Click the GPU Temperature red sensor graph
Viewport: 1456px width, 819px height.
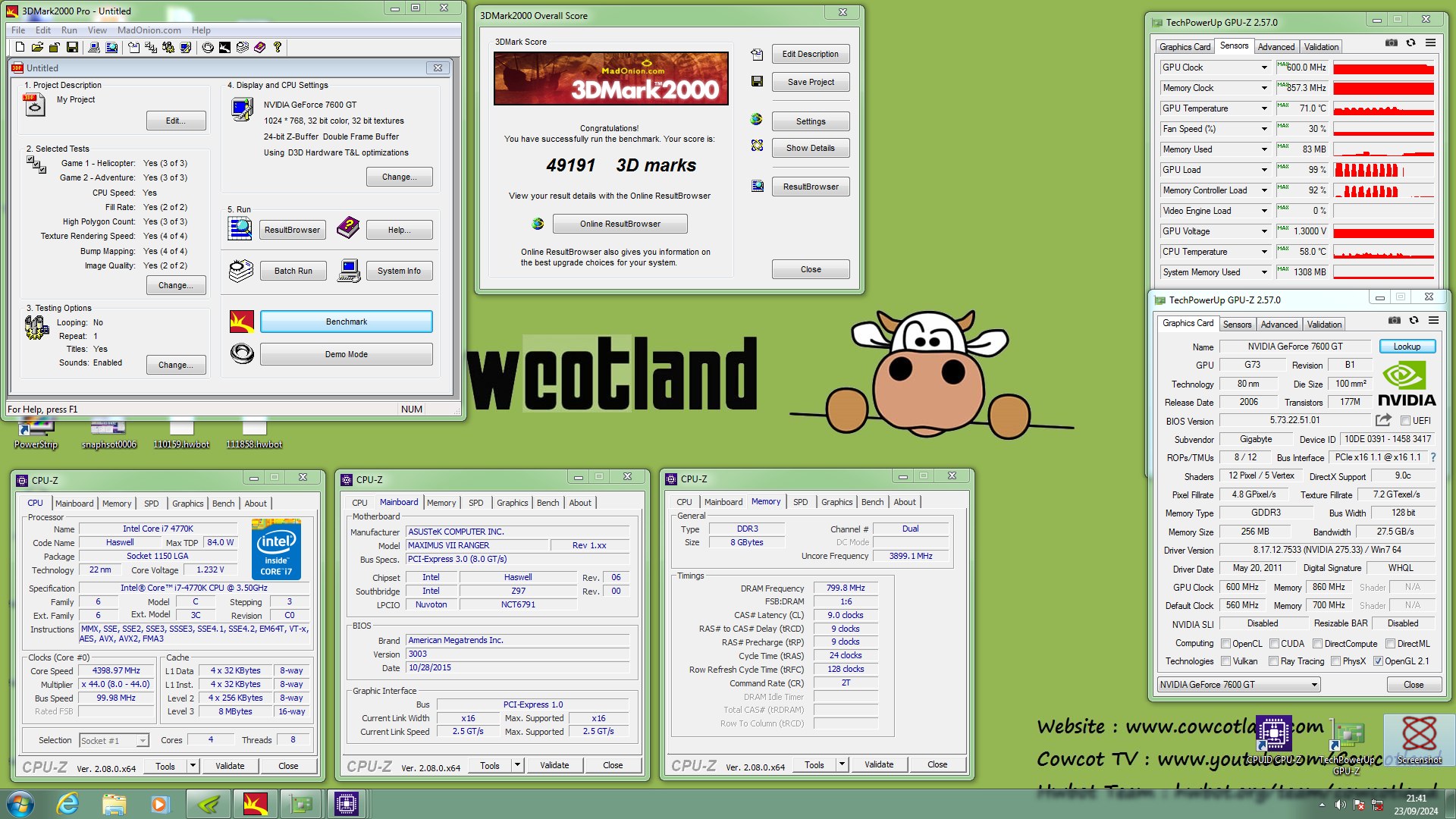click(1384, 108)
